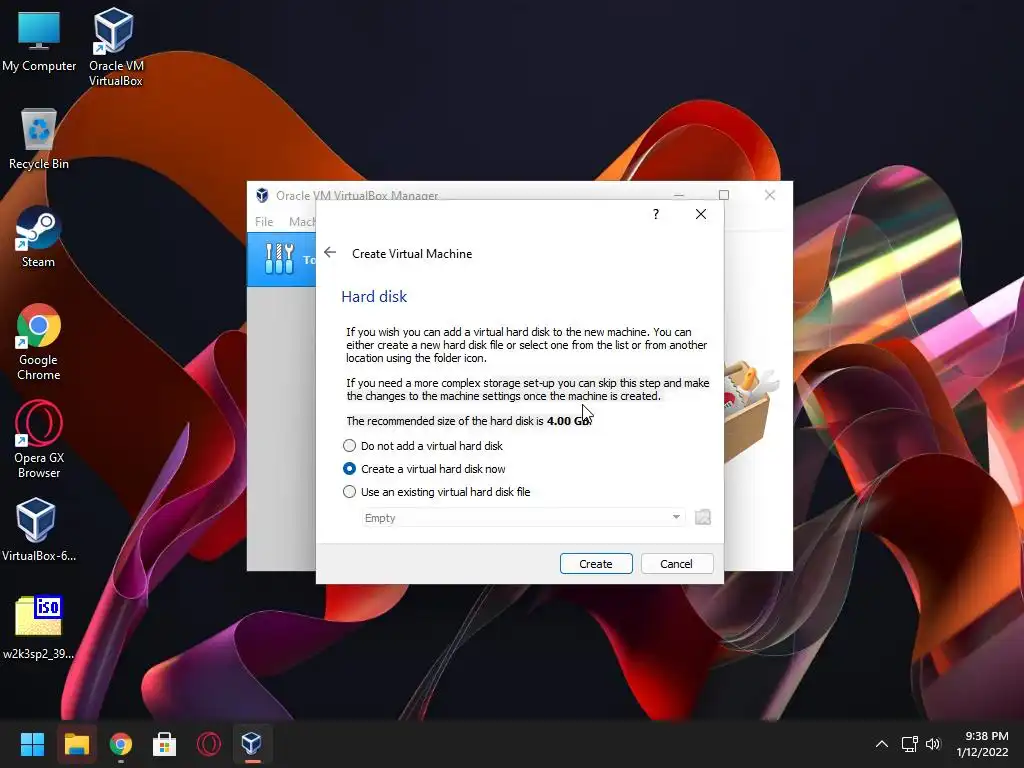Launch Steam from desktop
The height and width of the screenshot is (768, 1024).
(38, 236)
